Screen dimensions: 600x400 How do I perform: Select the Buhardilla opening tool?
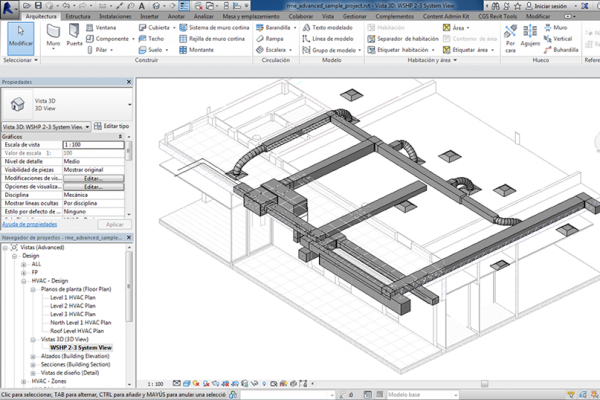pyautogui.click(x=563, y=48)
